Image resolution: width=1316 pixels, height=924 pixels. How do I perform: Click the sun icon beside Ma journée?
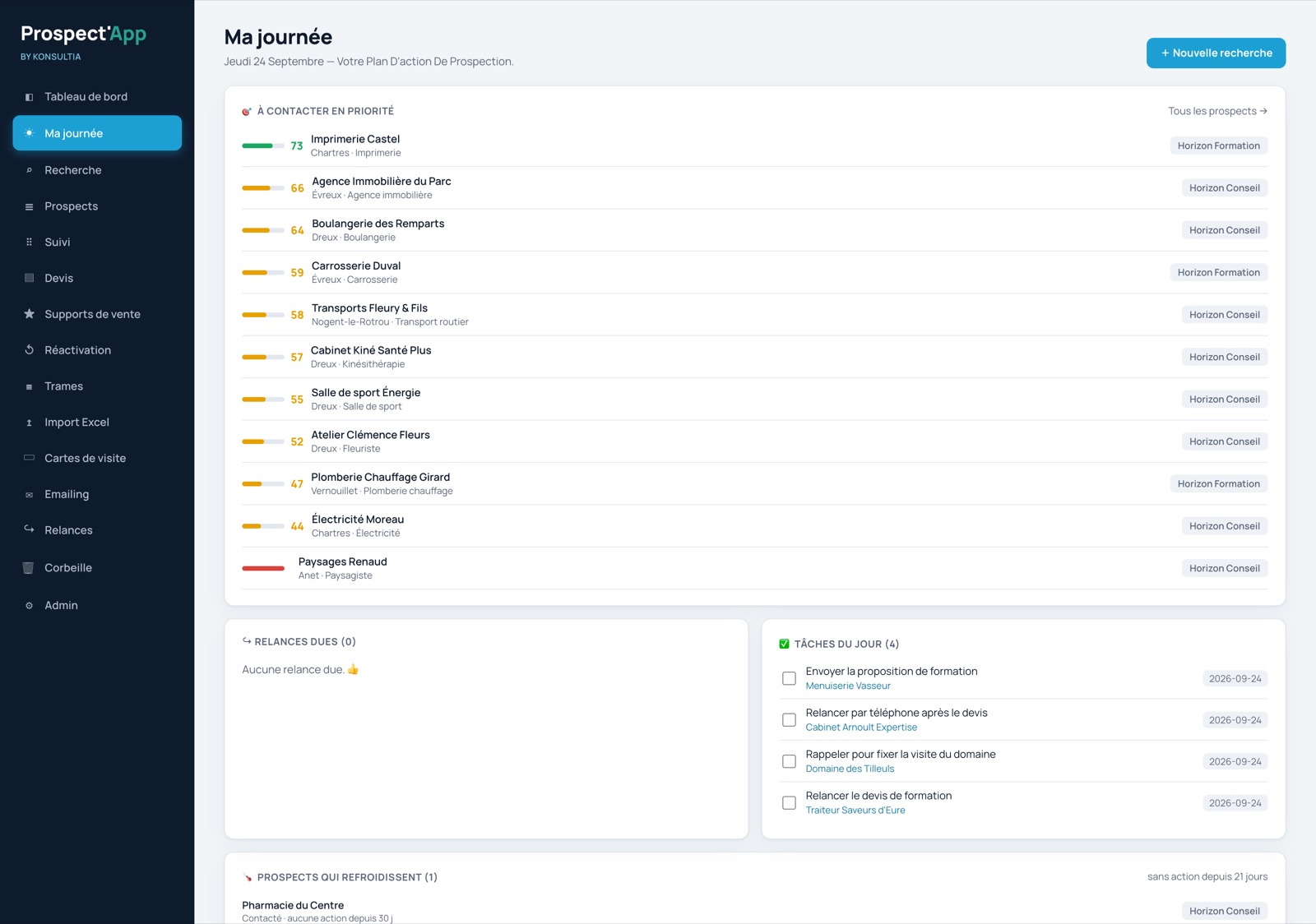pos(29,133)
